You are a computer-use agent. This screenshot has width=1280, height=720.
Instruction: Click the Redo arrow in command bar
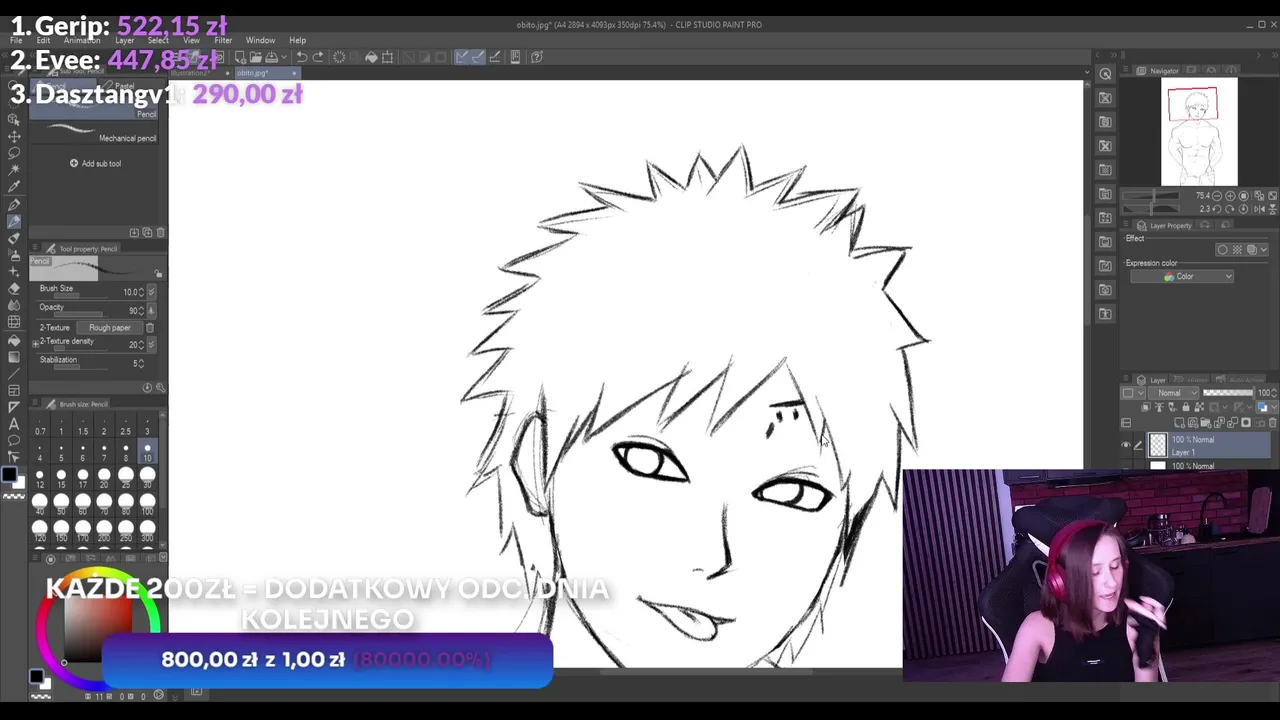pyautogui.click(x=318, y=57)
